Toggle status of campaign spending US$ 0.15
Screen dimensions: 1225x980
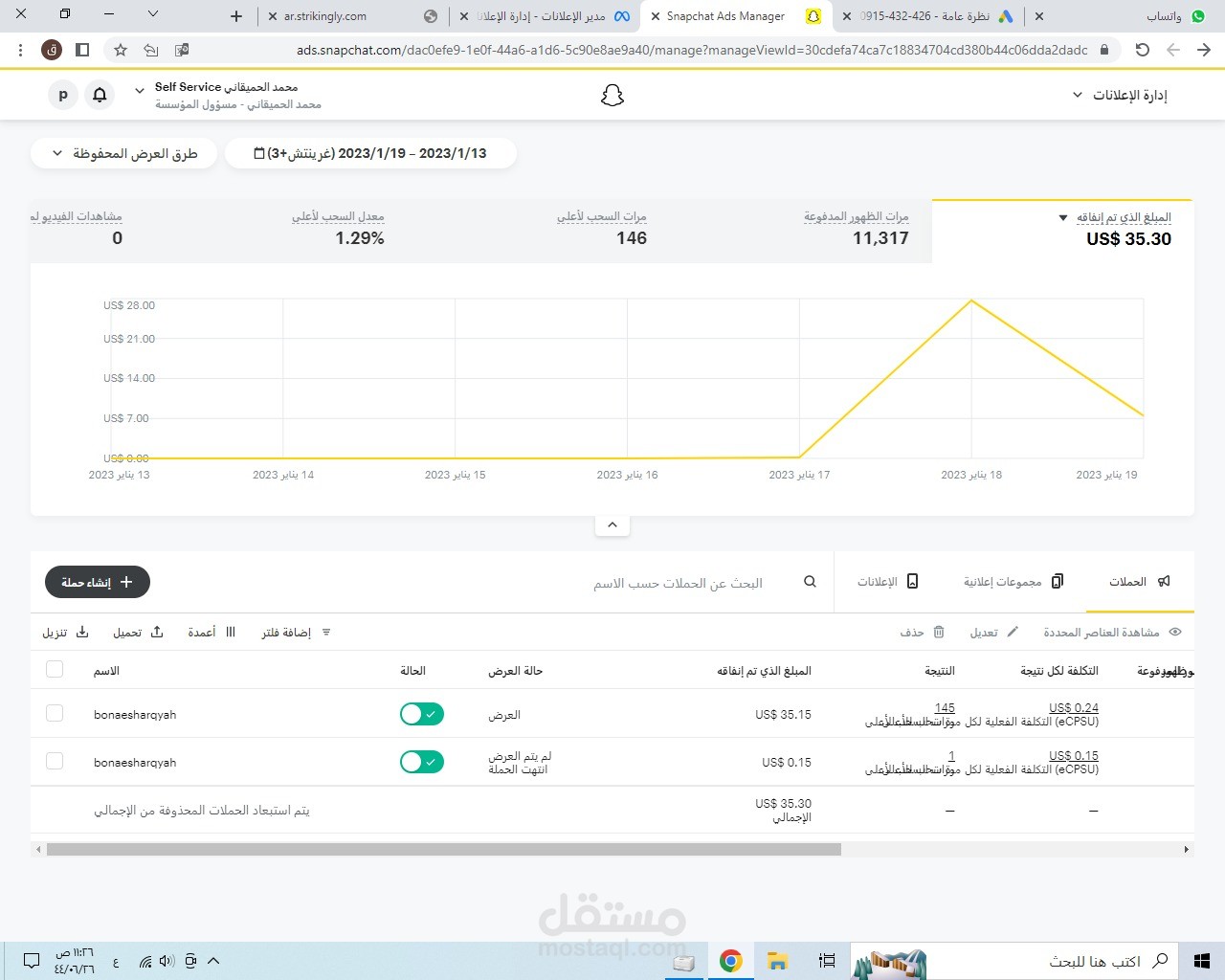[x=422, y=762]
